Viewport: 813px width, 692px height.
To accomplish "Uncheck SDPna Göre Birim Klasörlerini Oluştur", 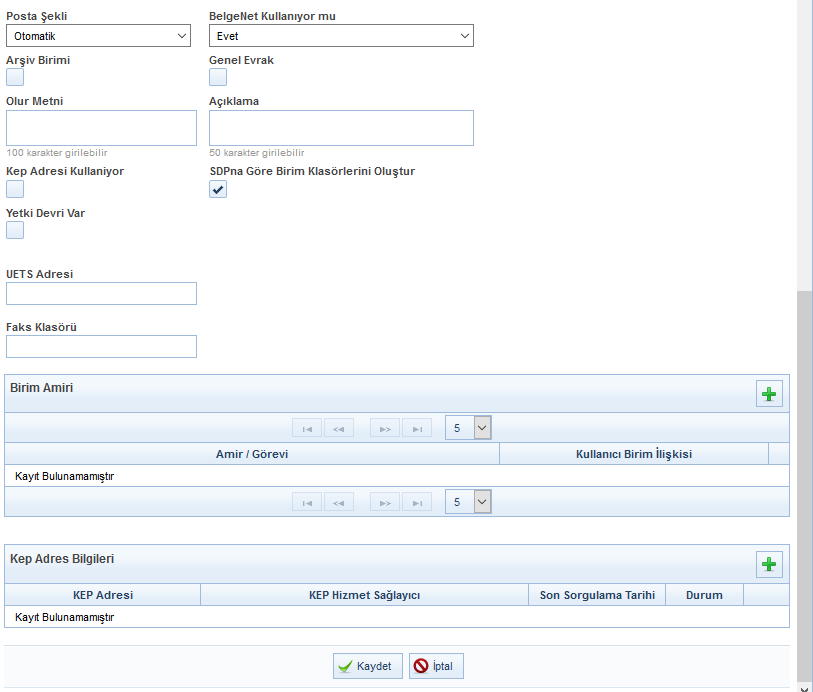I will coord(218,188).
